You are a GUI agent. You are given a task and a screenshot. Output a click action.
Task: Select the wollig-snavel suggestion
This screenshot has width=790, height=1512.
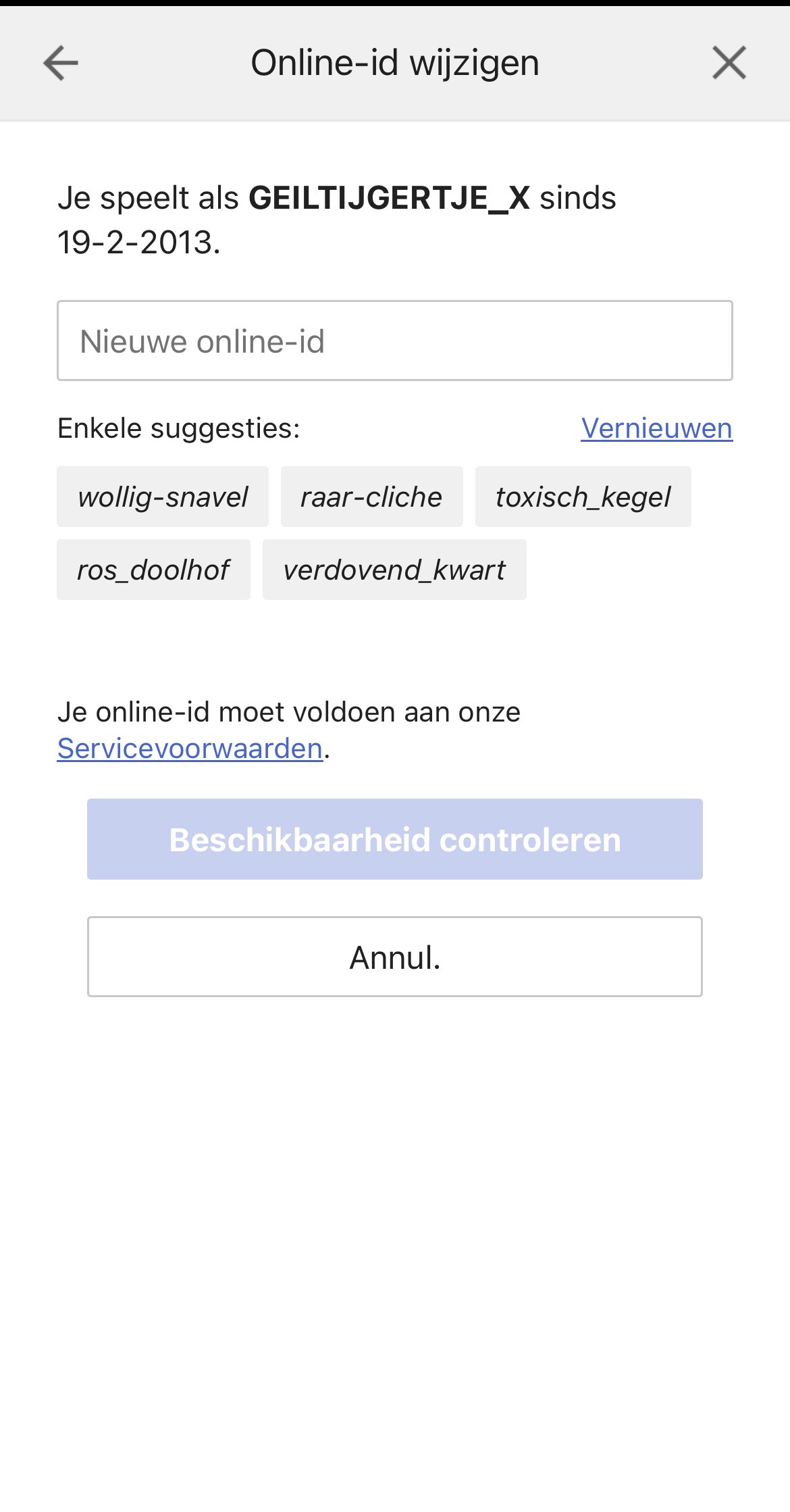pos(163,497)
